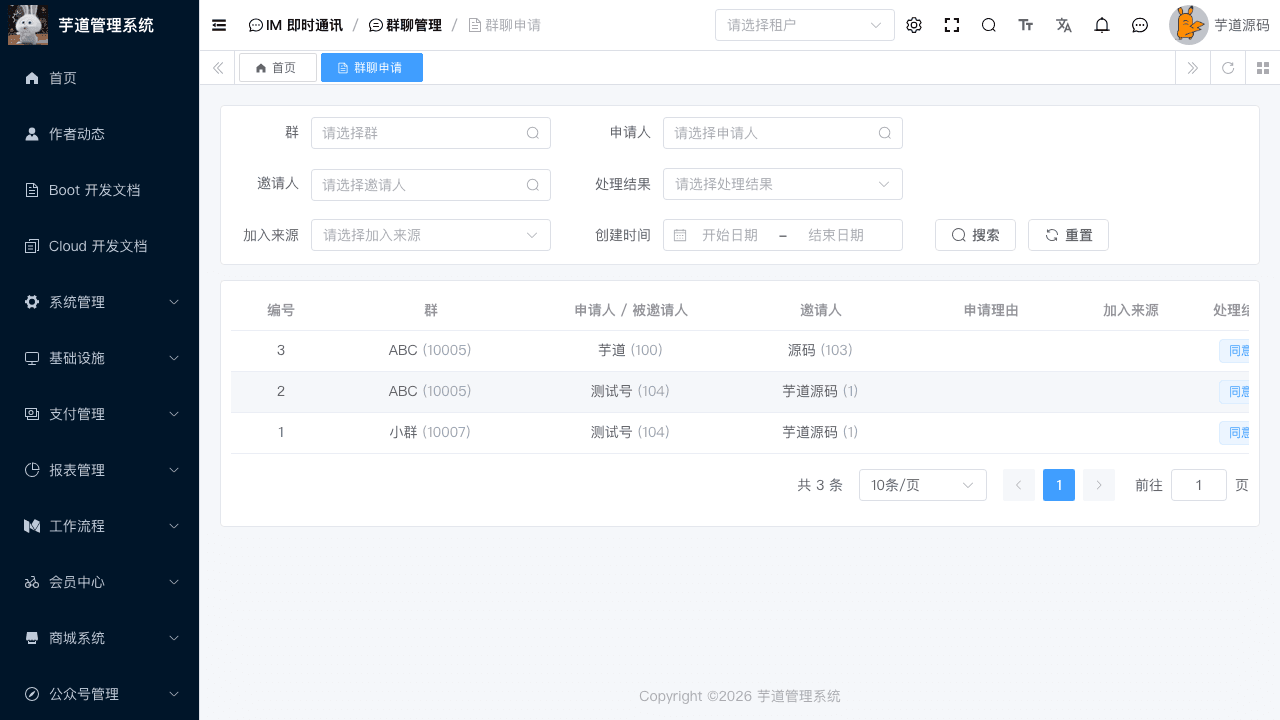Click the 结束日期 date input
This screenshot has width=1280, height=720.
pos(836,235)
